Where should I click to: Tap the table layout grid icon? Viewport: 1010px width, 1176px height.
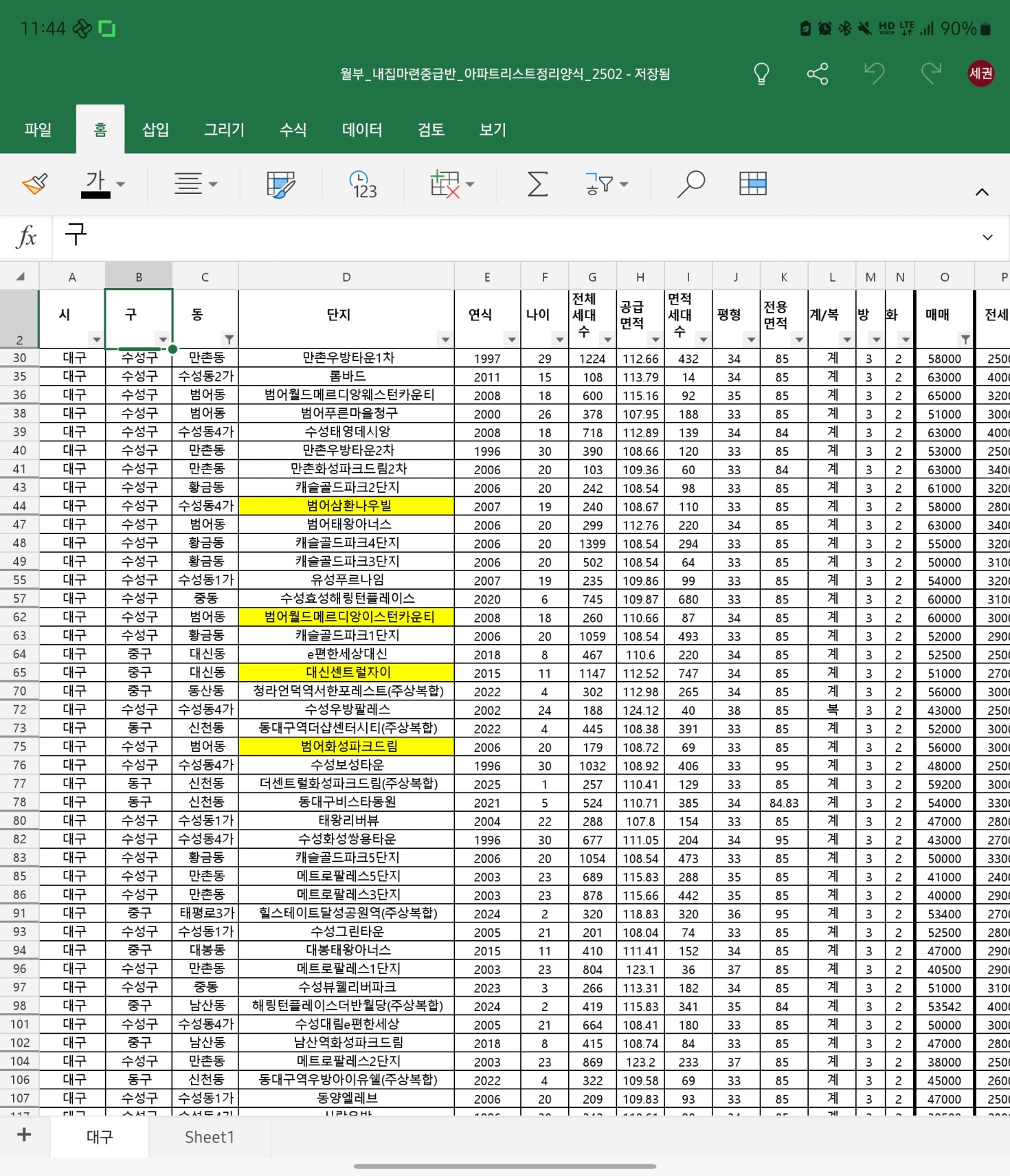click(753, 184)
